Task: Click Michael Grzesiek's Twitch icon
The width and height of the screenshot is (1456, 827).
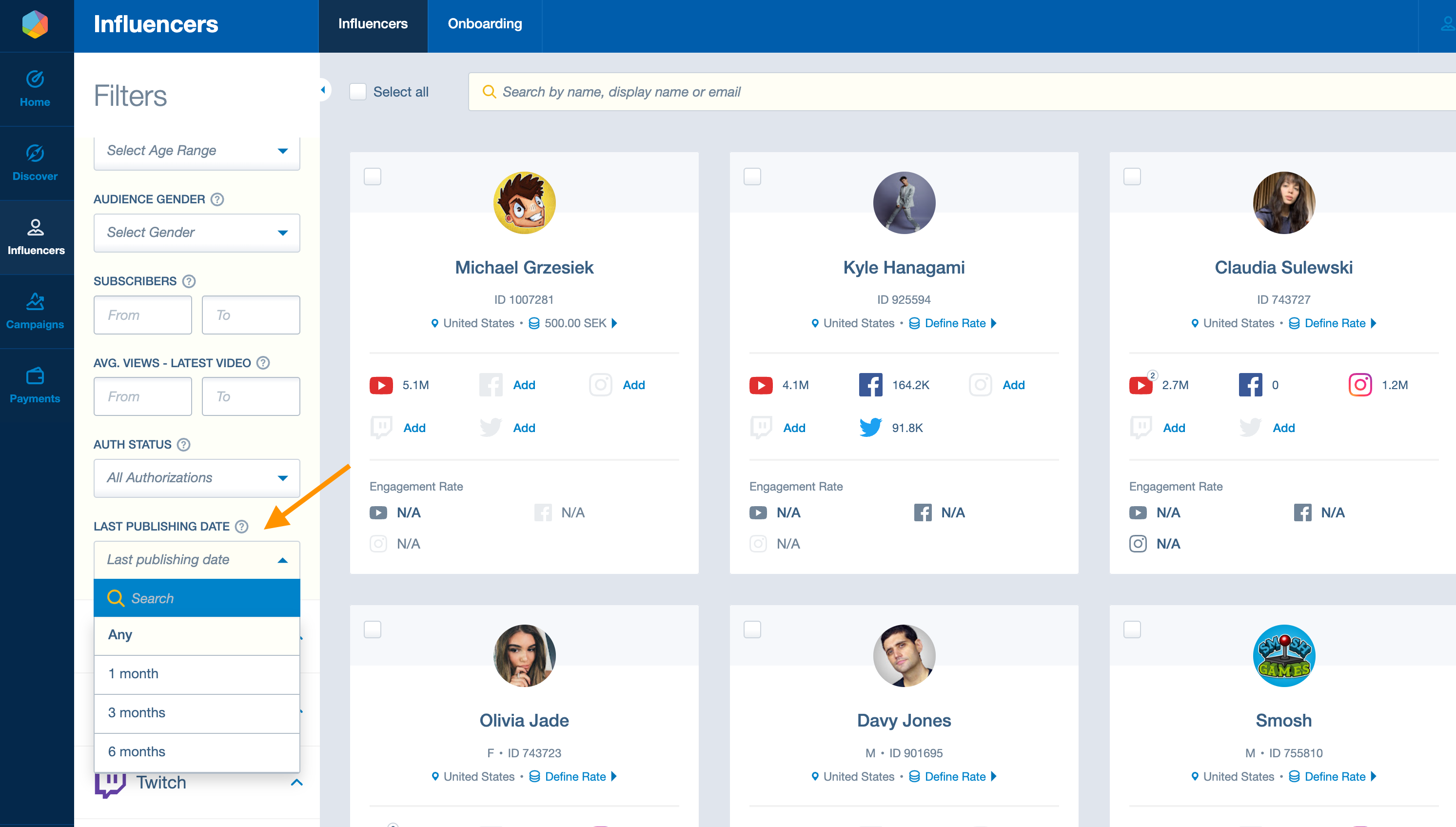Action: point(381,428)
